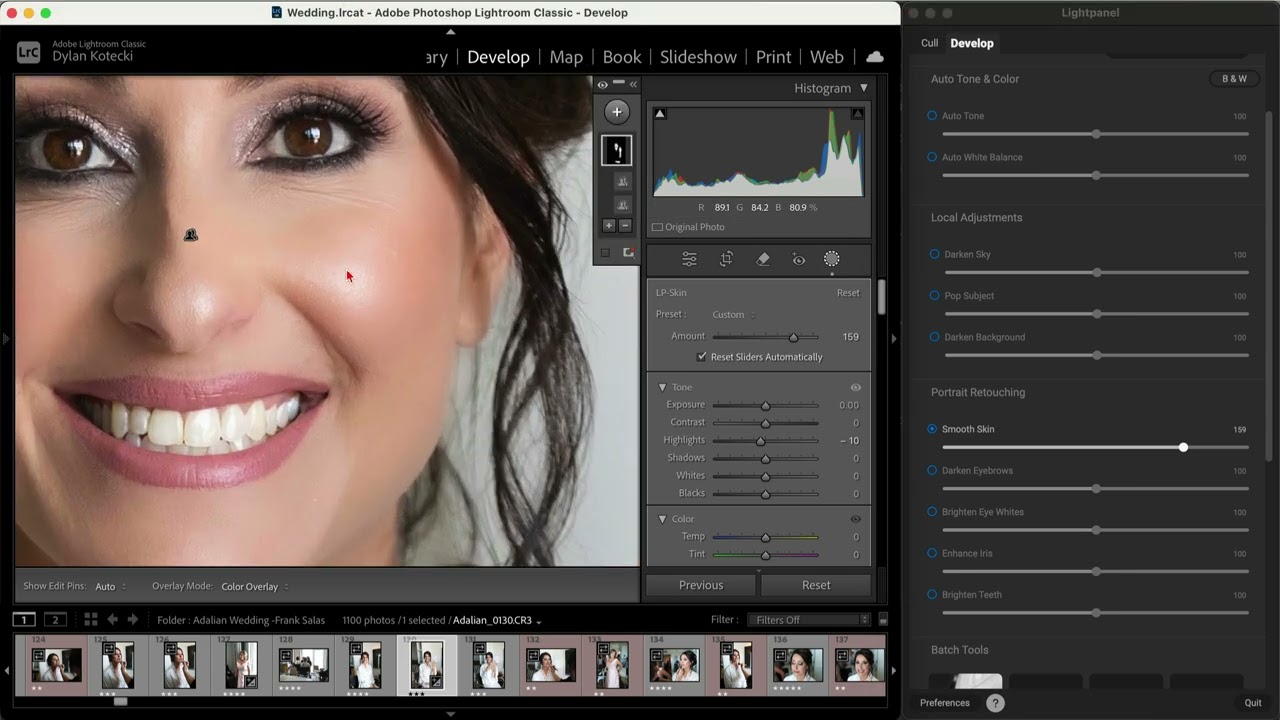Screen dimensions: 1280x720
Task: Toggle highlight clipping indicator in histogram
Action: click(857, 114)
